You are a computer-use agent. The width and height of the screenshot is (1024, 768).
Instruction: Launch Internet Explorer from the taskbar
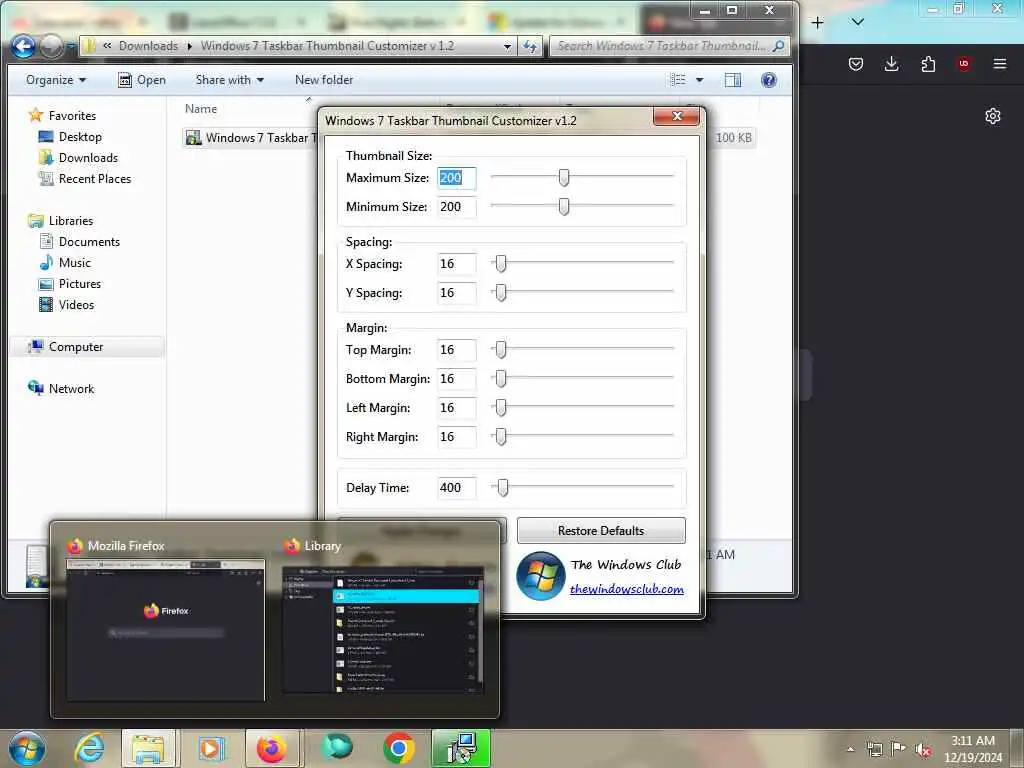pos(89,748)
